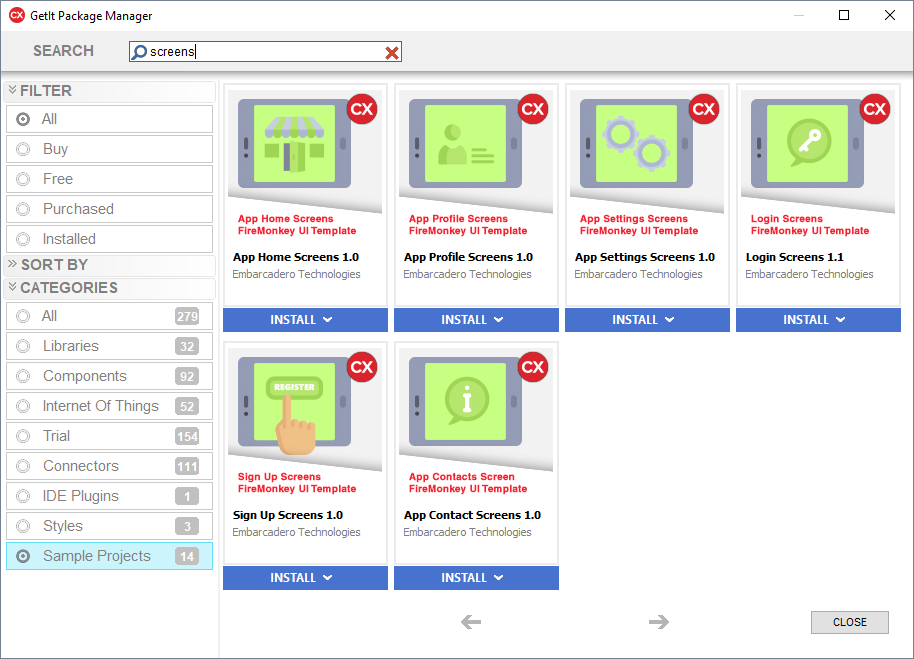The width and height of the screenshot is (914, 659).
Task: Select the Free filter option
Action: pyautogui.click(x=110, y=179)
